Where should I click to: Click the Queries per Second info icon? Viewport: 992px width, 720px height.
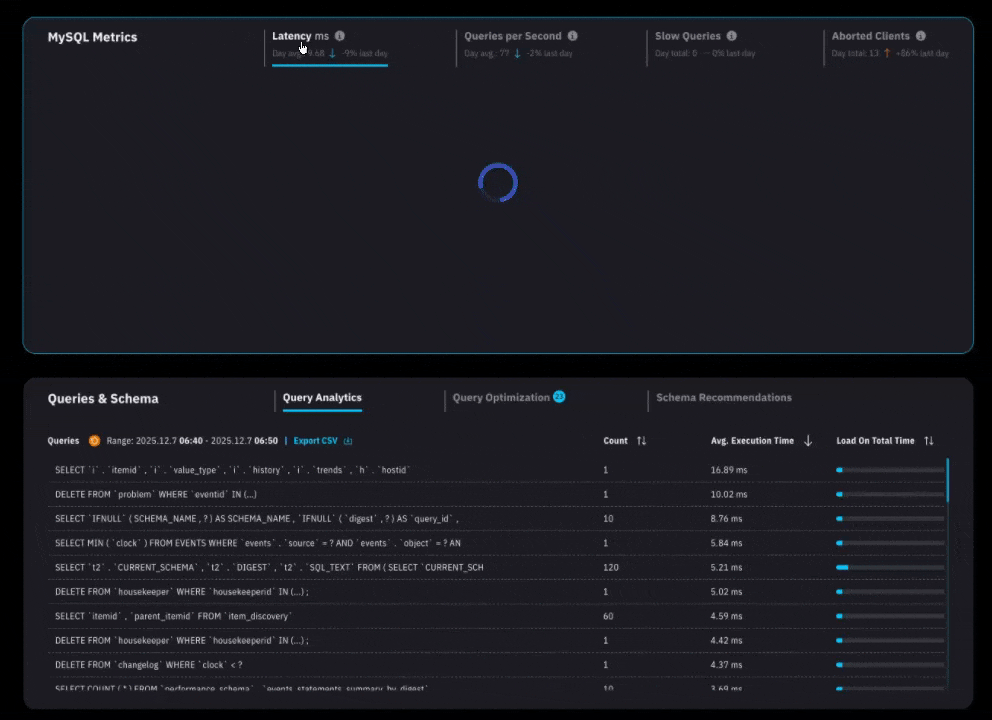(573, 36)
